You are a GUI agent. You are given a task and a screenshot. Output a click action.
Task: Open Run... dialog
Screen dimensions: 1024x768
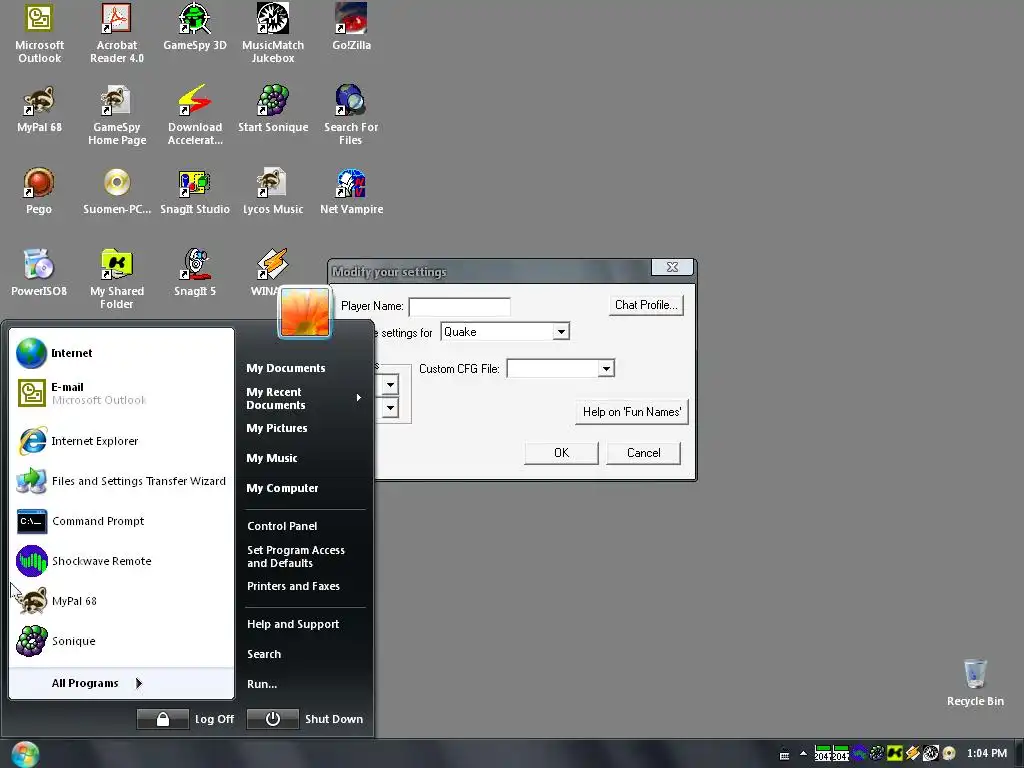pyautogui.click(x=262, y=684)
